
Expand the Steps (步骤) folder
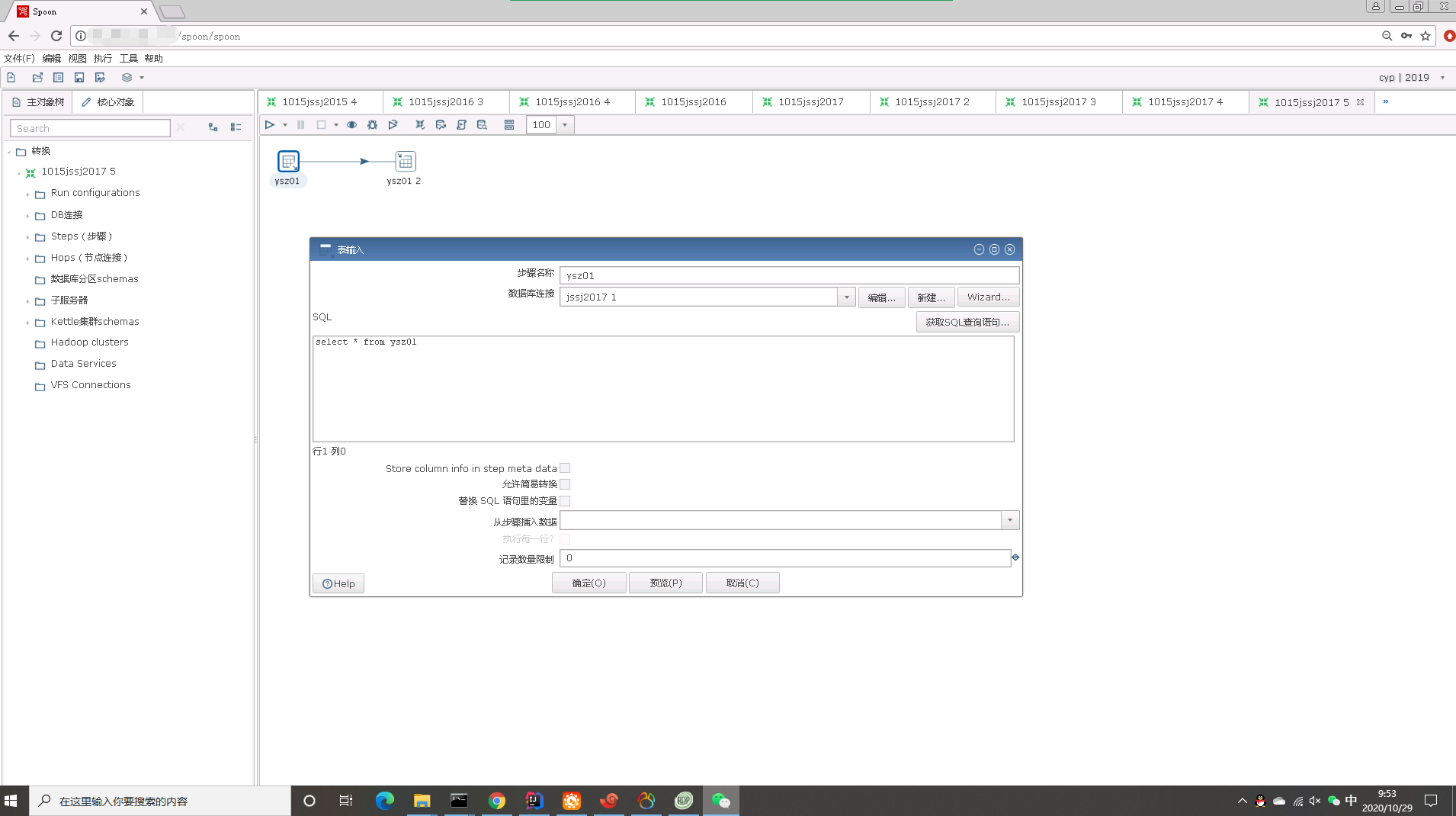[x=27, y=237]
